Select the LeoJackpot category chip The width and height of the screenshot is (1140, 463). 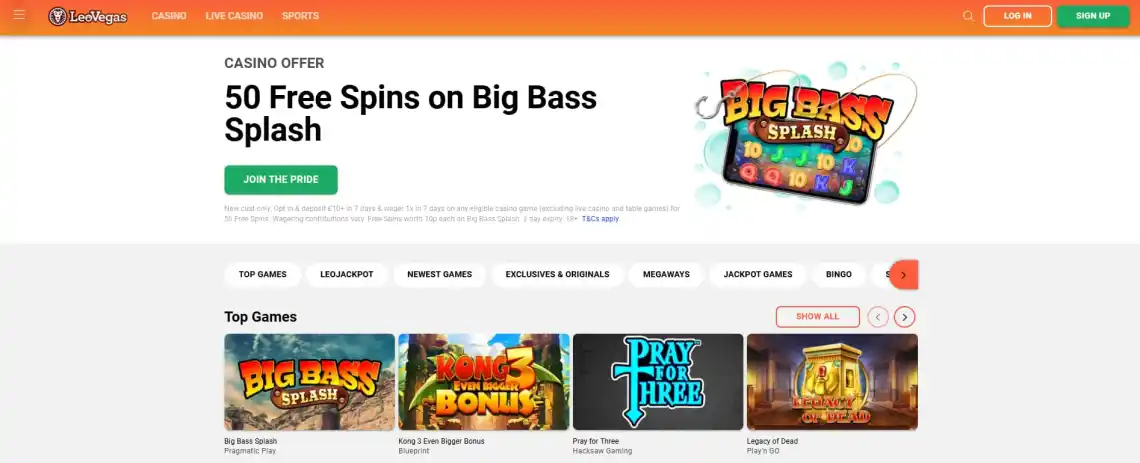(x=347, y=275)
